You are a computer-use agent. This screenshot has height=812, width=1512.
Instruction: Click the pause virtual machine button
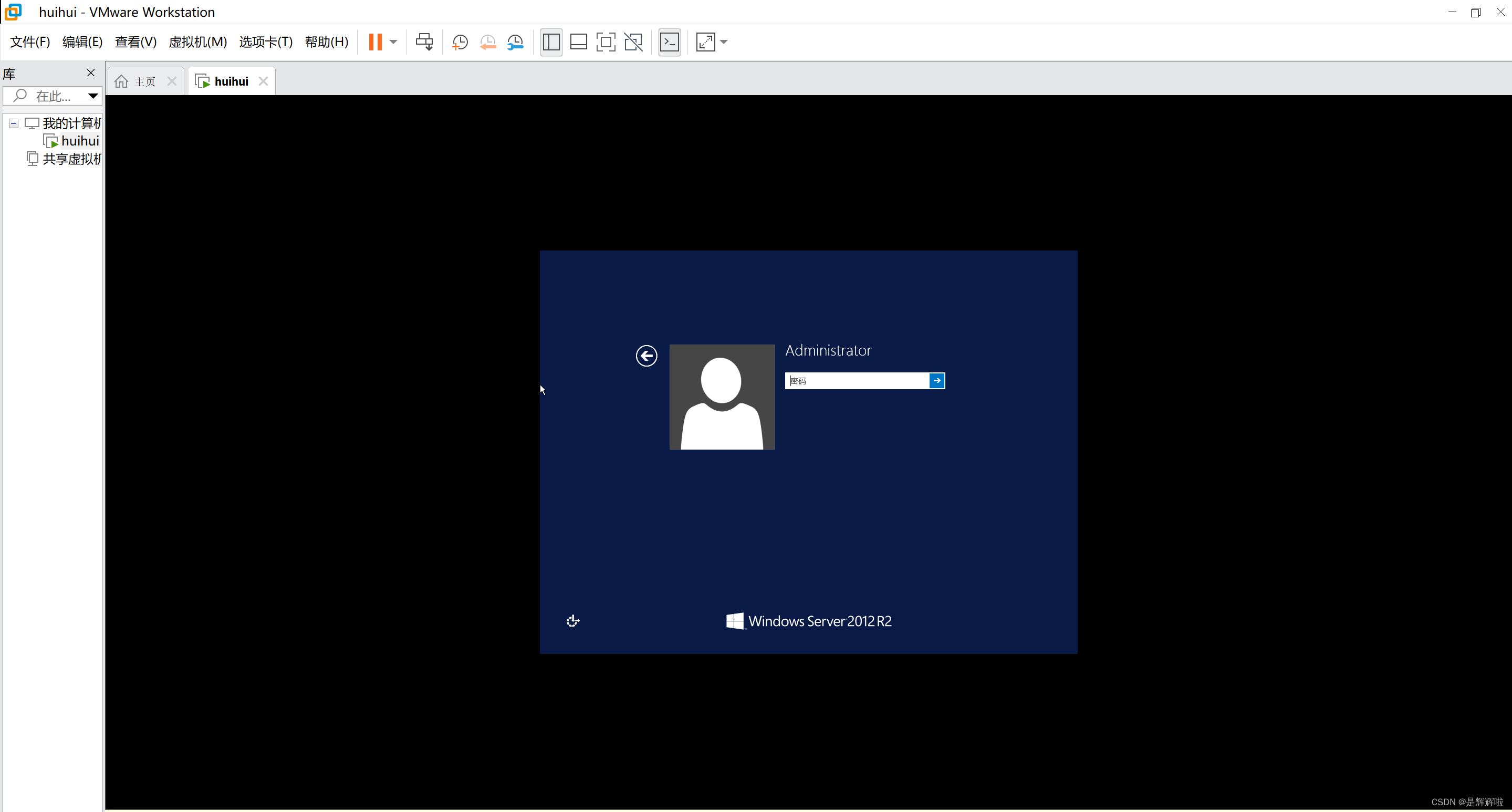[x=375, y=41]
